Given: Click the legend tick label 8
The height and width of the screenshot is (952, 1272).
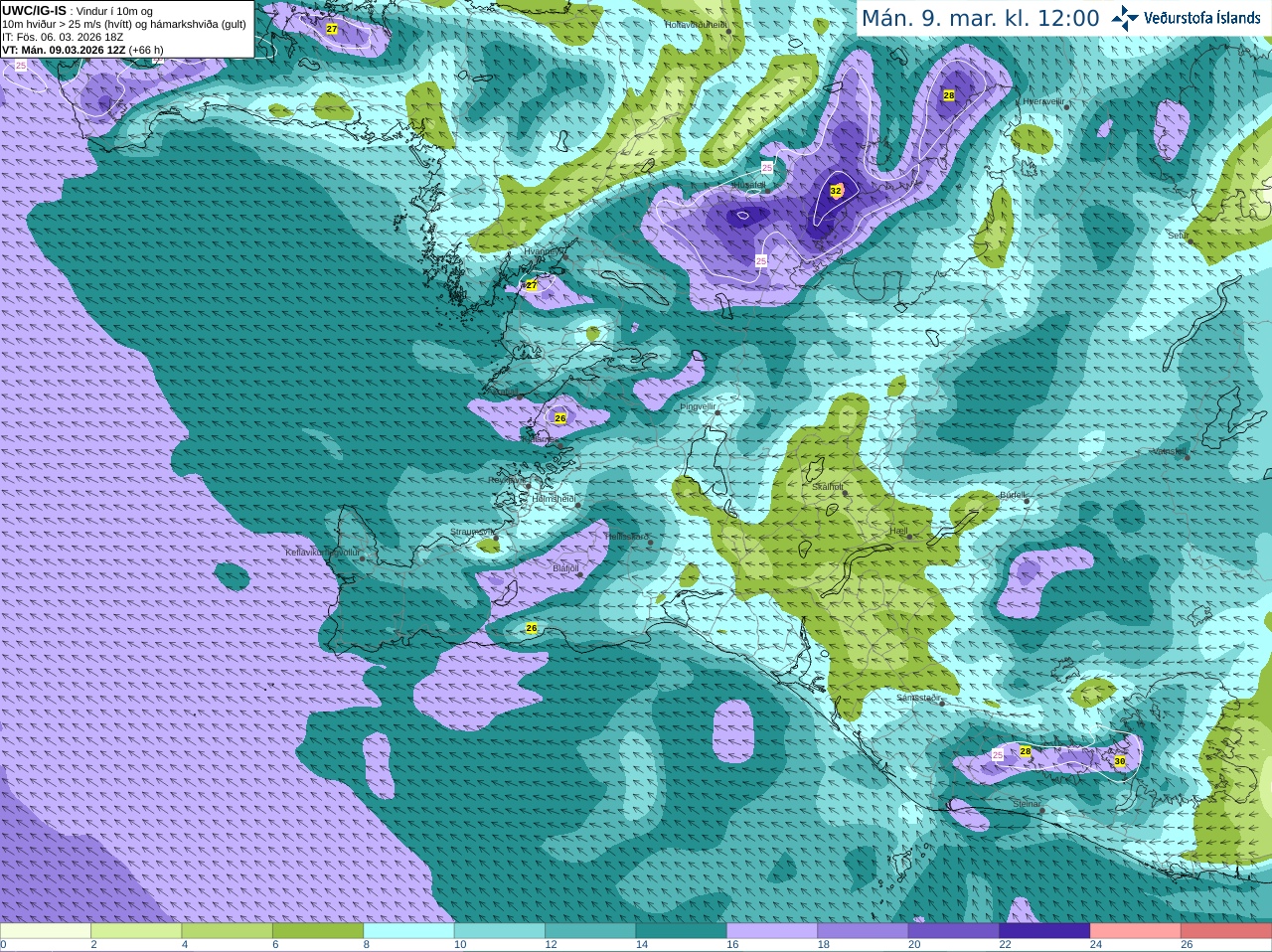Looking at the screenshot, I should [x=367, y=945].
